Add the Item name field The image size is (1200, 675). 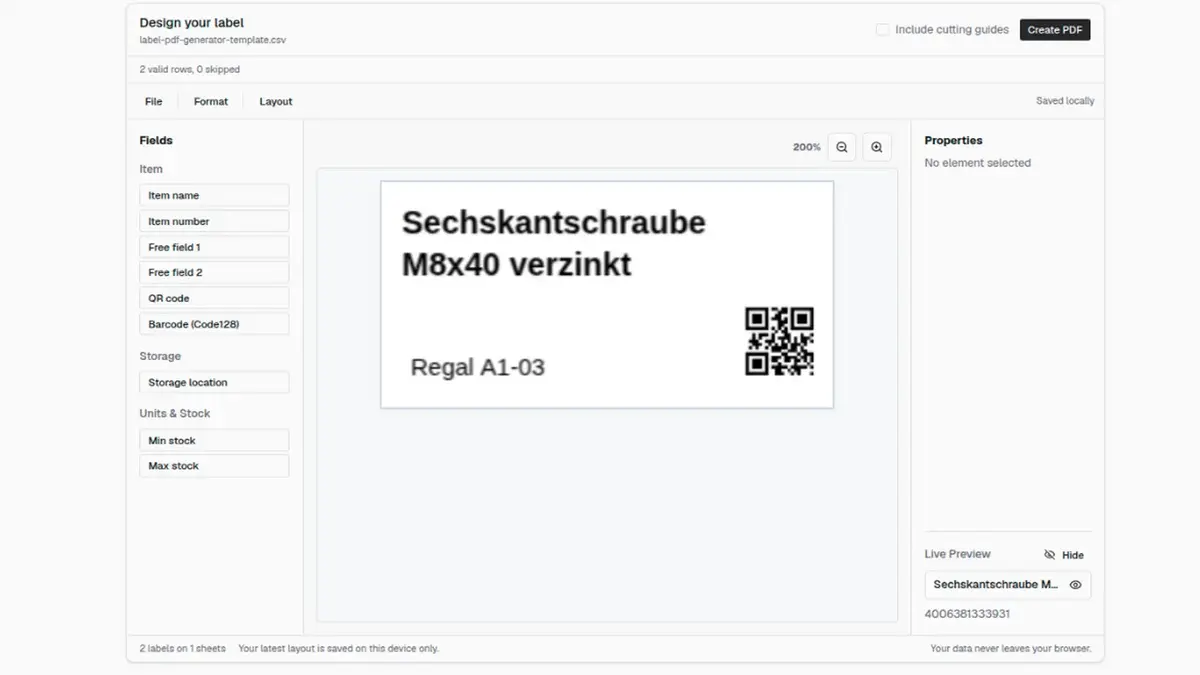click(214, 196)
